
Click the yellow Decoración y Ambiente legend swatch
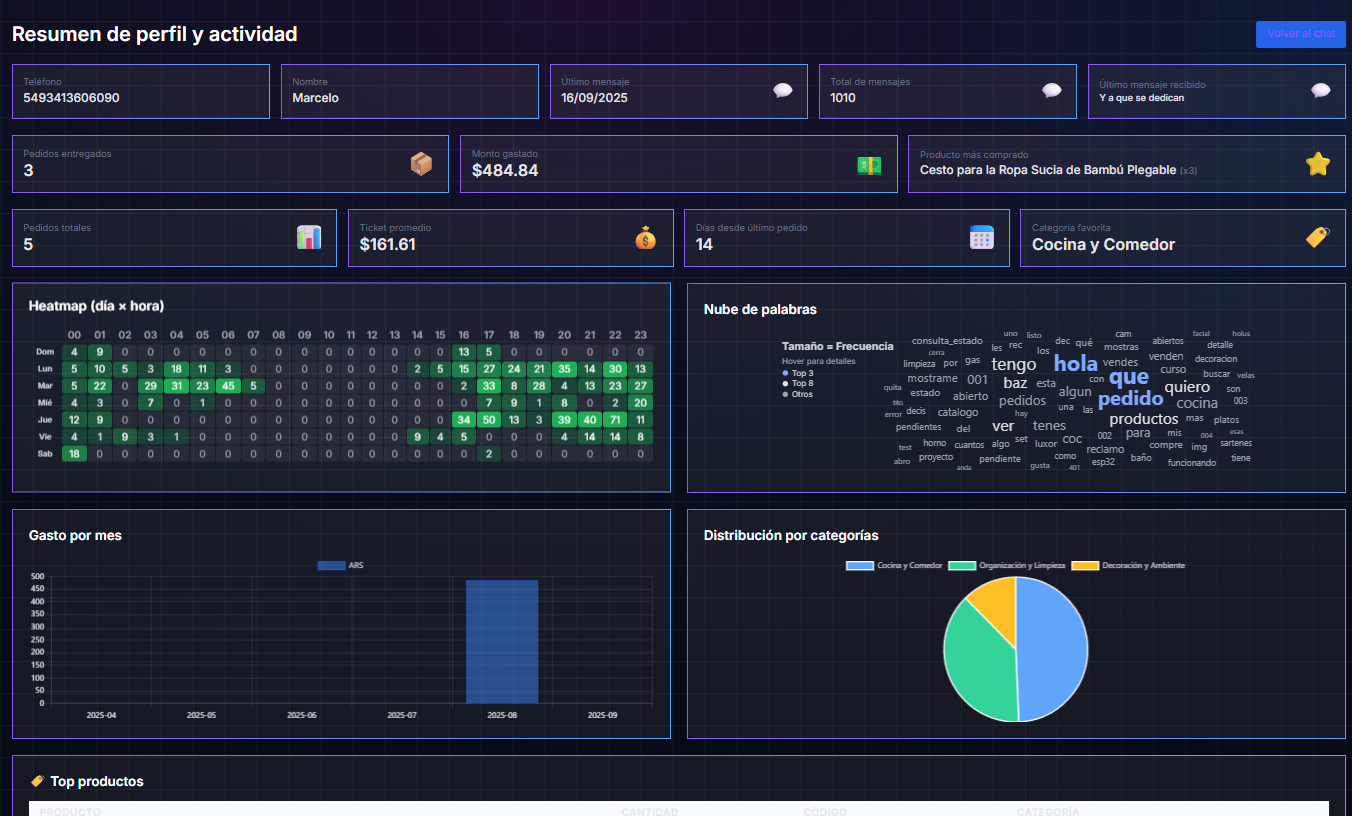(x=1085, y=566)
